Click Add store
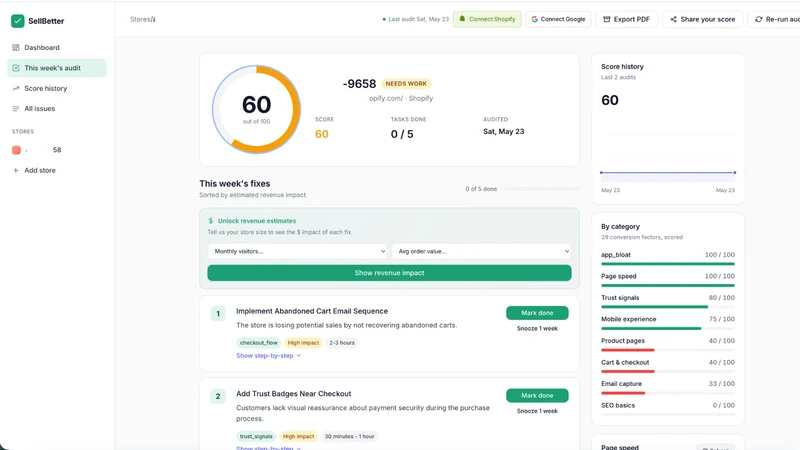This screenshot has height=450, width=800. [x=40, y=170]
